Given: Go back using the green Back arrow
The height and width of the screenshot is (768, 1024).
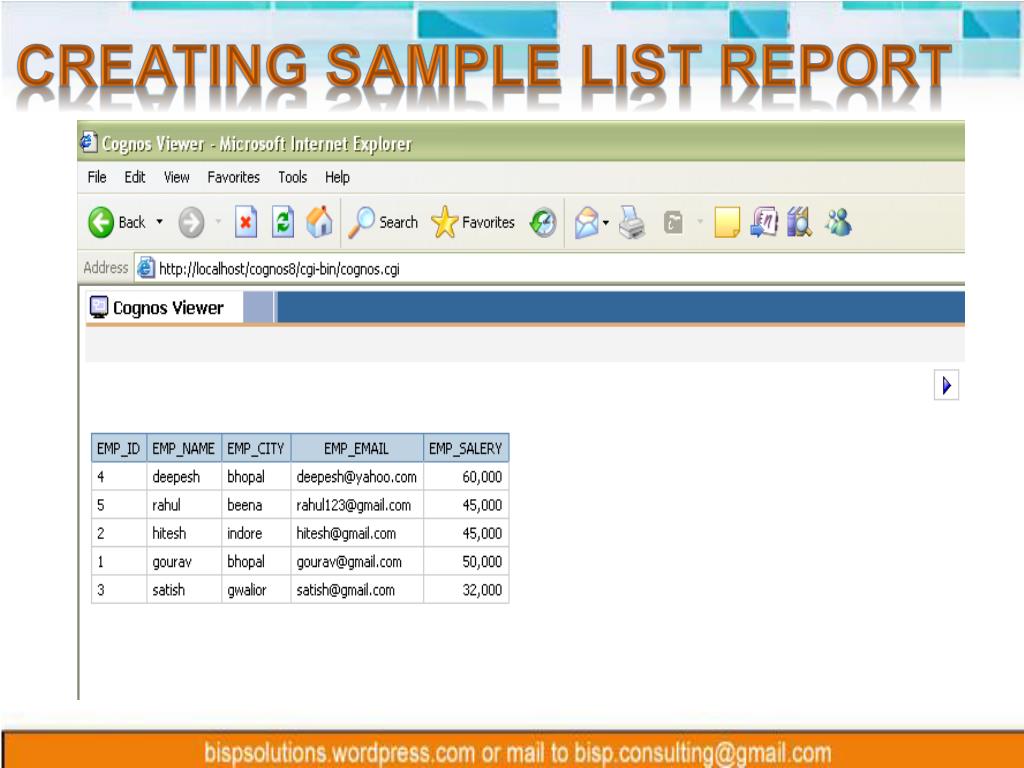Looking at the screenshot, I should [x=101, y=223].
